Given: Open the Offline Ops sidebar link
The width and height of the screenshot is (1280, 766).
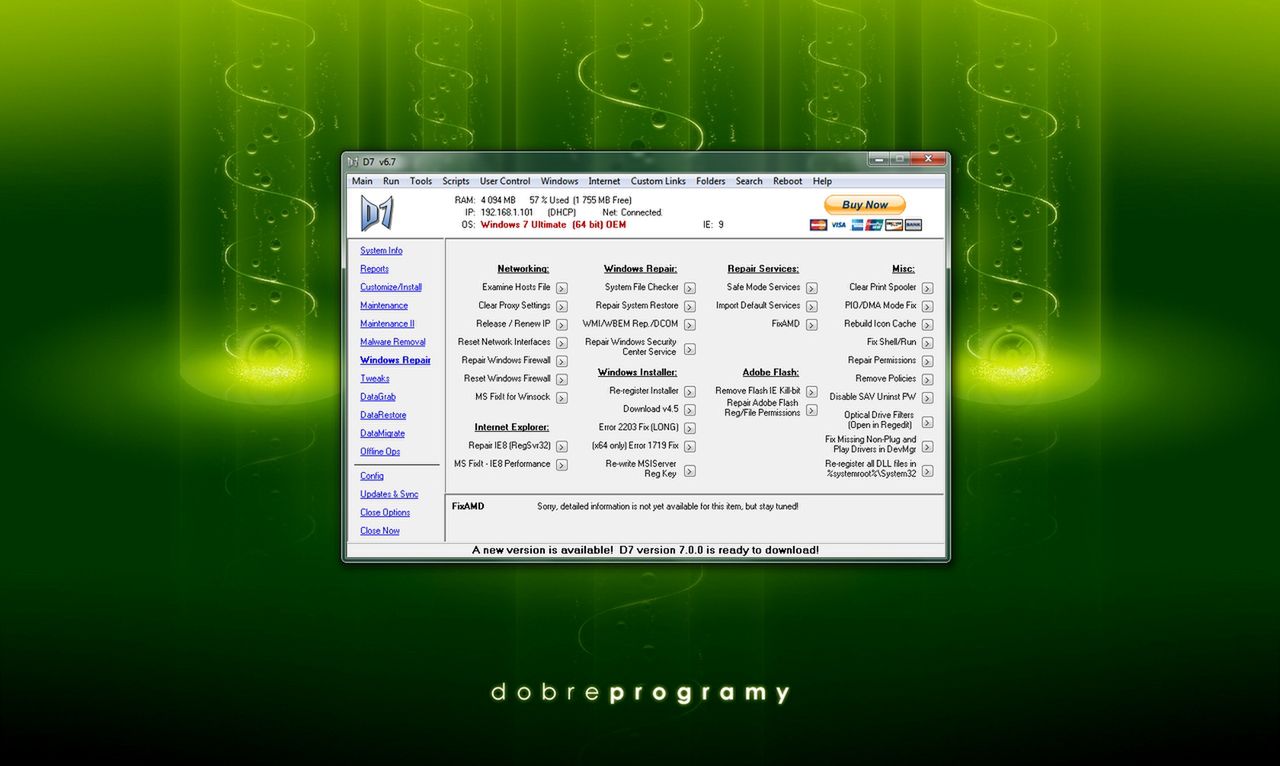Looking at the screenshot, I should (x=380, y=452).
